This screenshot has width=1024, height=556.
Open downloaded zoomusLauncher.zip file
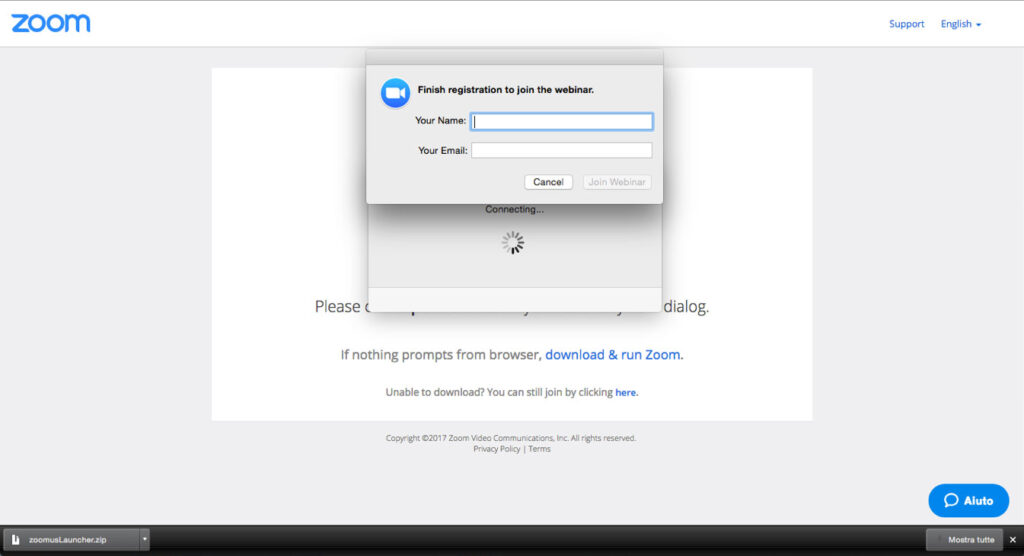coord(68,540)
